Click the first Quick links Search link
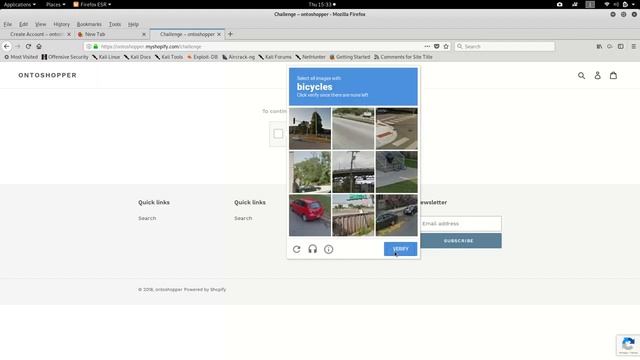Image resolution: width=640 pixels, height=360 pixels. tap(147, 218)
